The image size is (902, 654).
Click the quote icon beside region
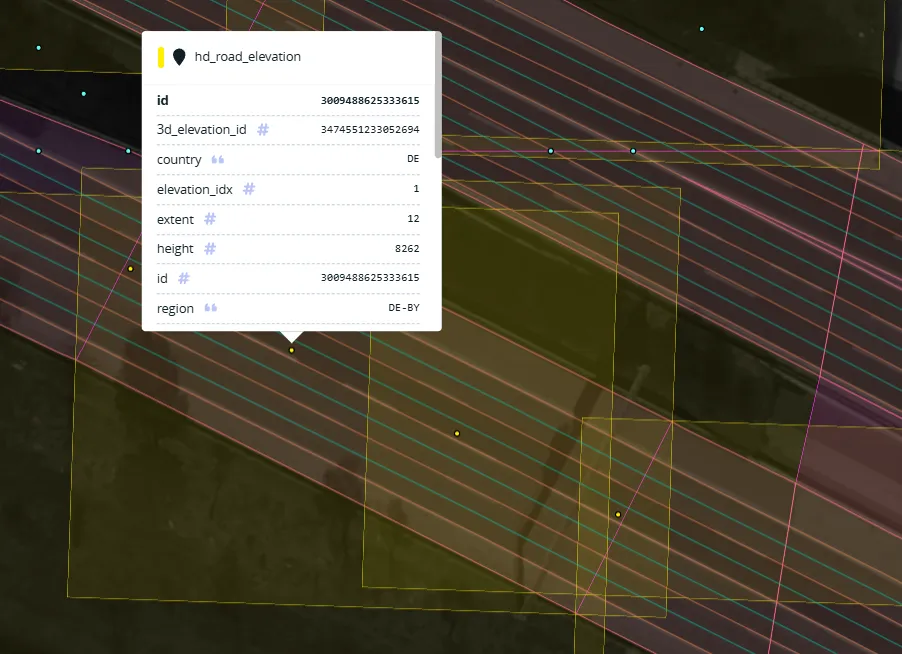click(x=211, y=308)
